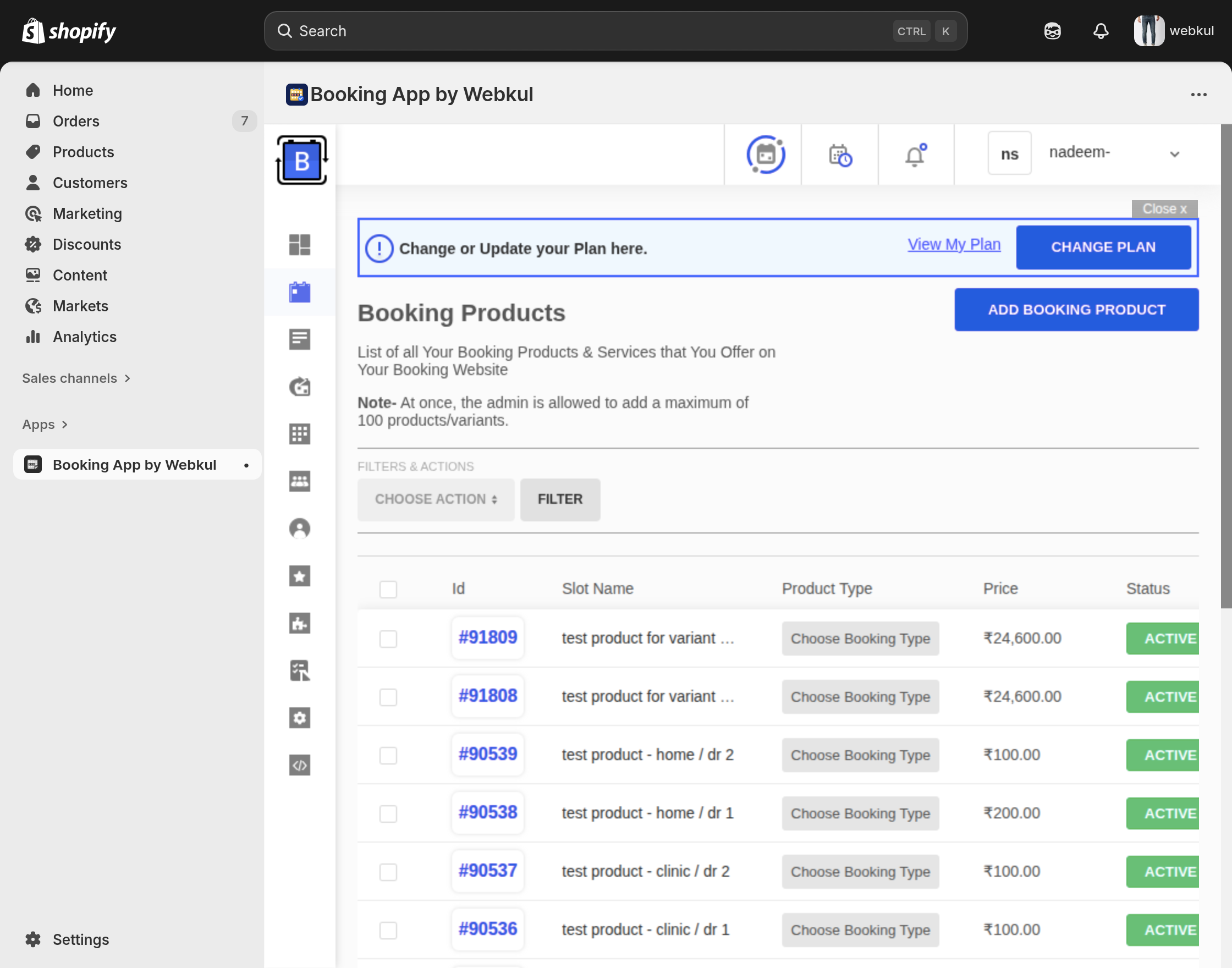Open Discounts from the Shopify sidebar
The width and height of the screenshot is (1232, 968).
click(87, 244)
